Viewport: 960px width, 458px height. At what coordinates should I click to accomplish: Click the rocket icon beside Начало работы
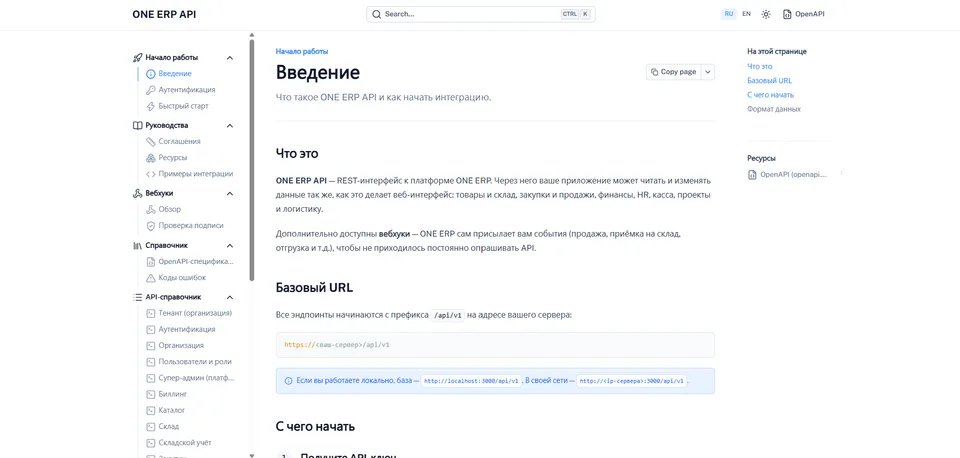click(x=138, y=58)
